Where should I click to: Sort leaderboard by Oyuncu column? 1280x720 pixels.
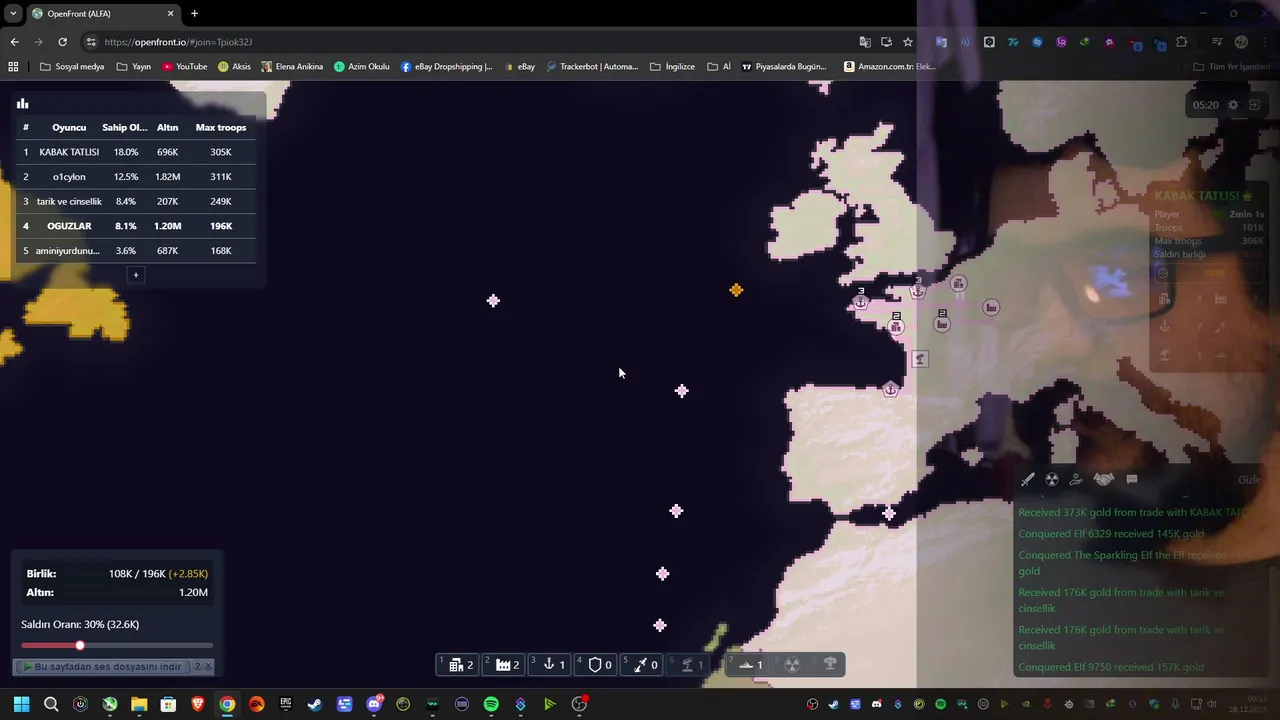point(69,127)
